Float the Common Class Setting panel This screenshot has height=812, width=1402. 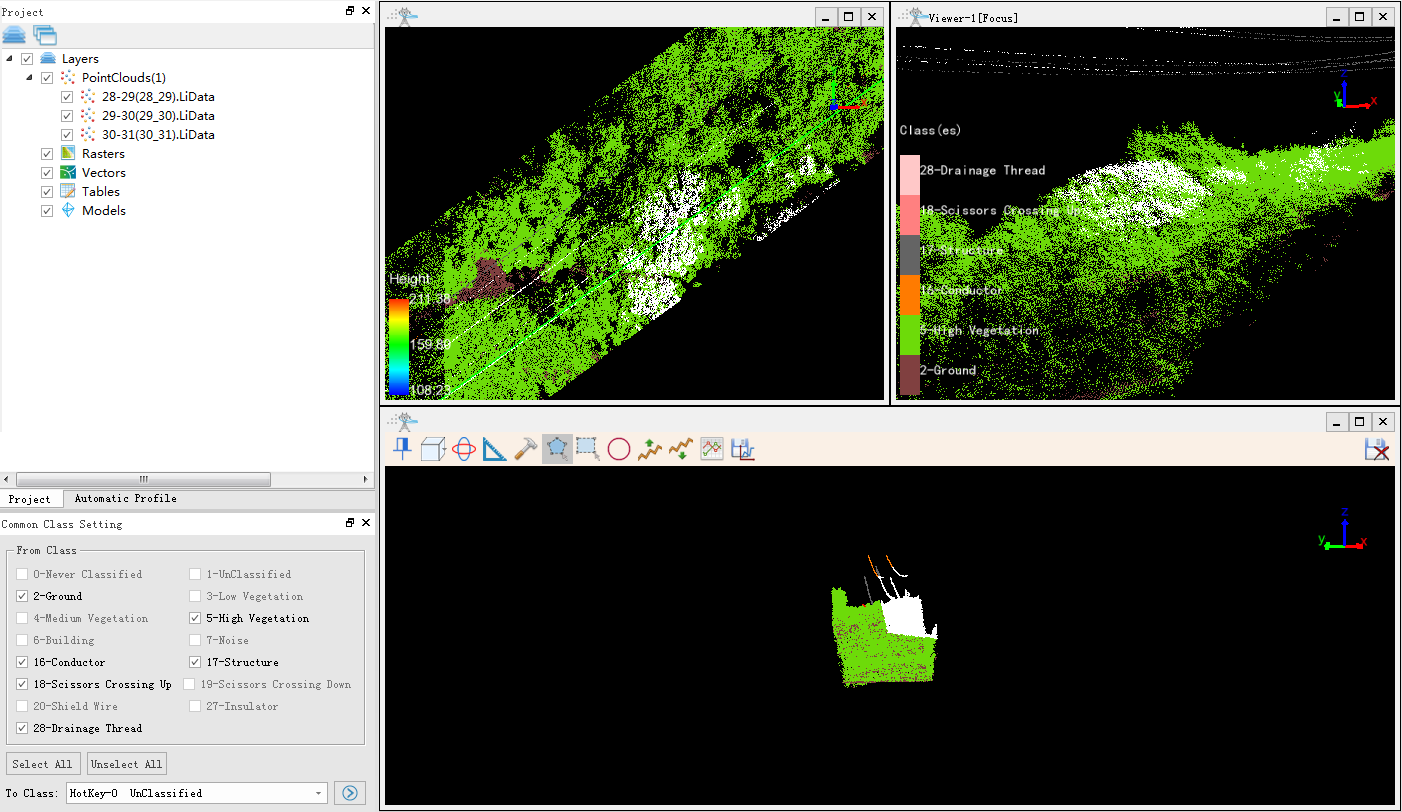(x=350, y=523)
